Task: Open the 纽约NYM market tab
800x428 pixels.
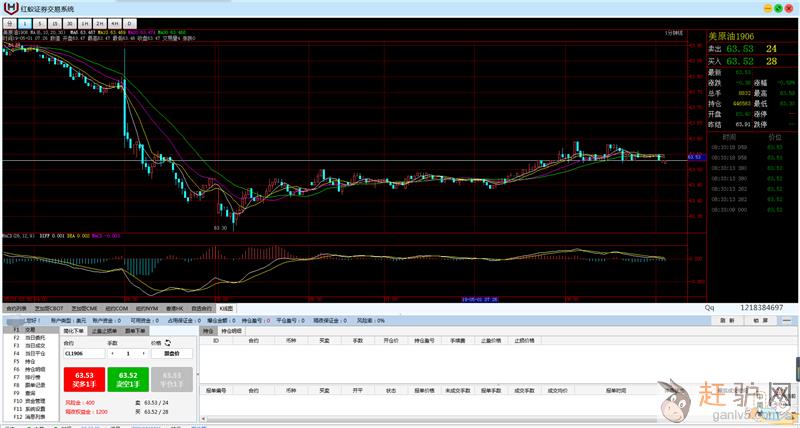Action: coord(146,309)
